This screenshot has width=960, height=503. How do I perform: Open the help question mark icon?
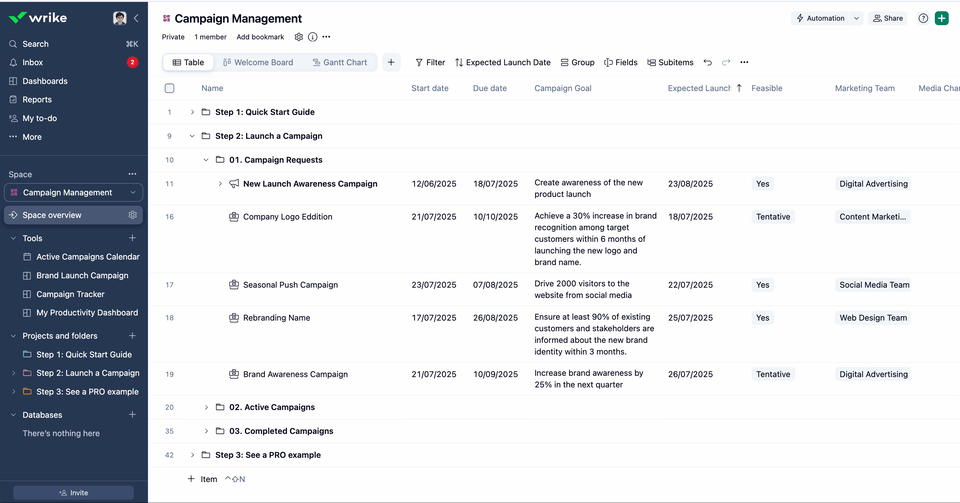pyautogui.click(x=923, y=18)
